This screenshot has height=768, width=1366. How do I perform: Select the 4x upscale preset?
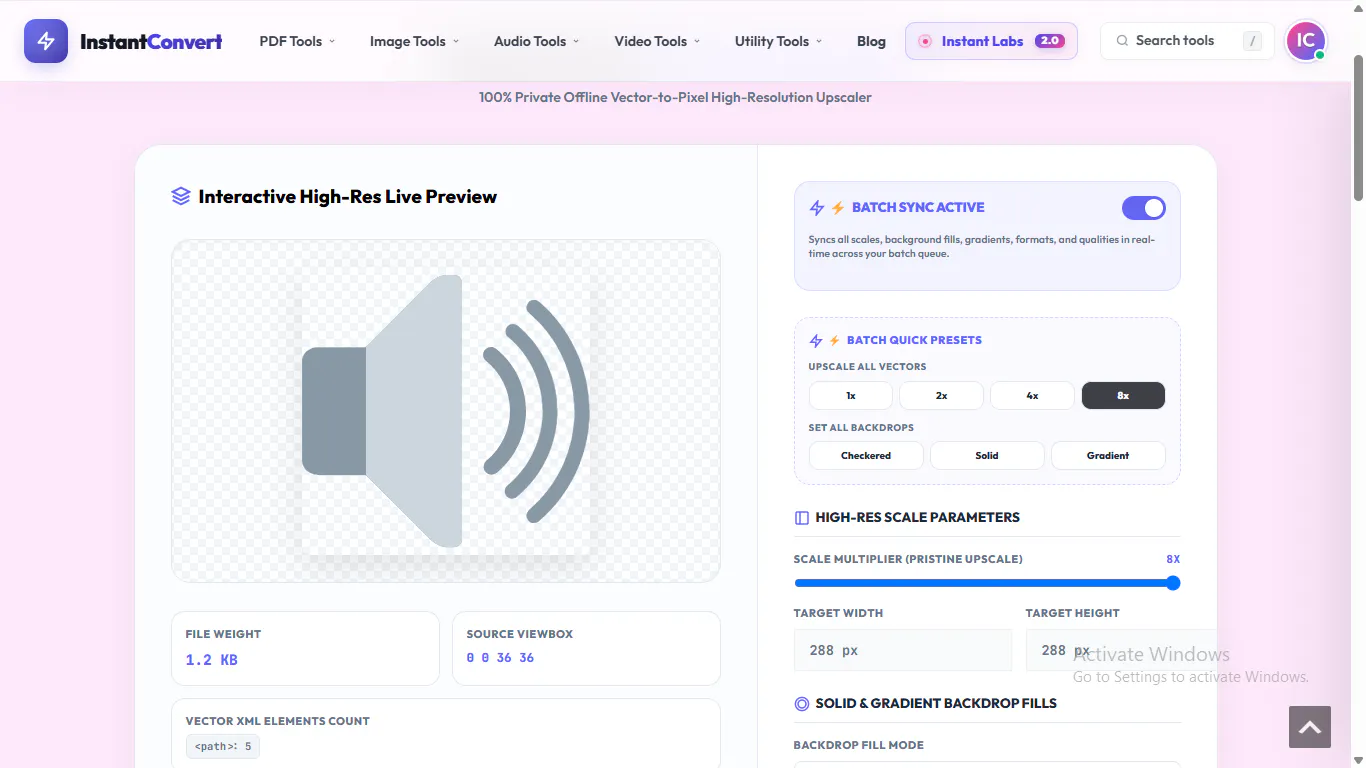(x=1032, y=396)
